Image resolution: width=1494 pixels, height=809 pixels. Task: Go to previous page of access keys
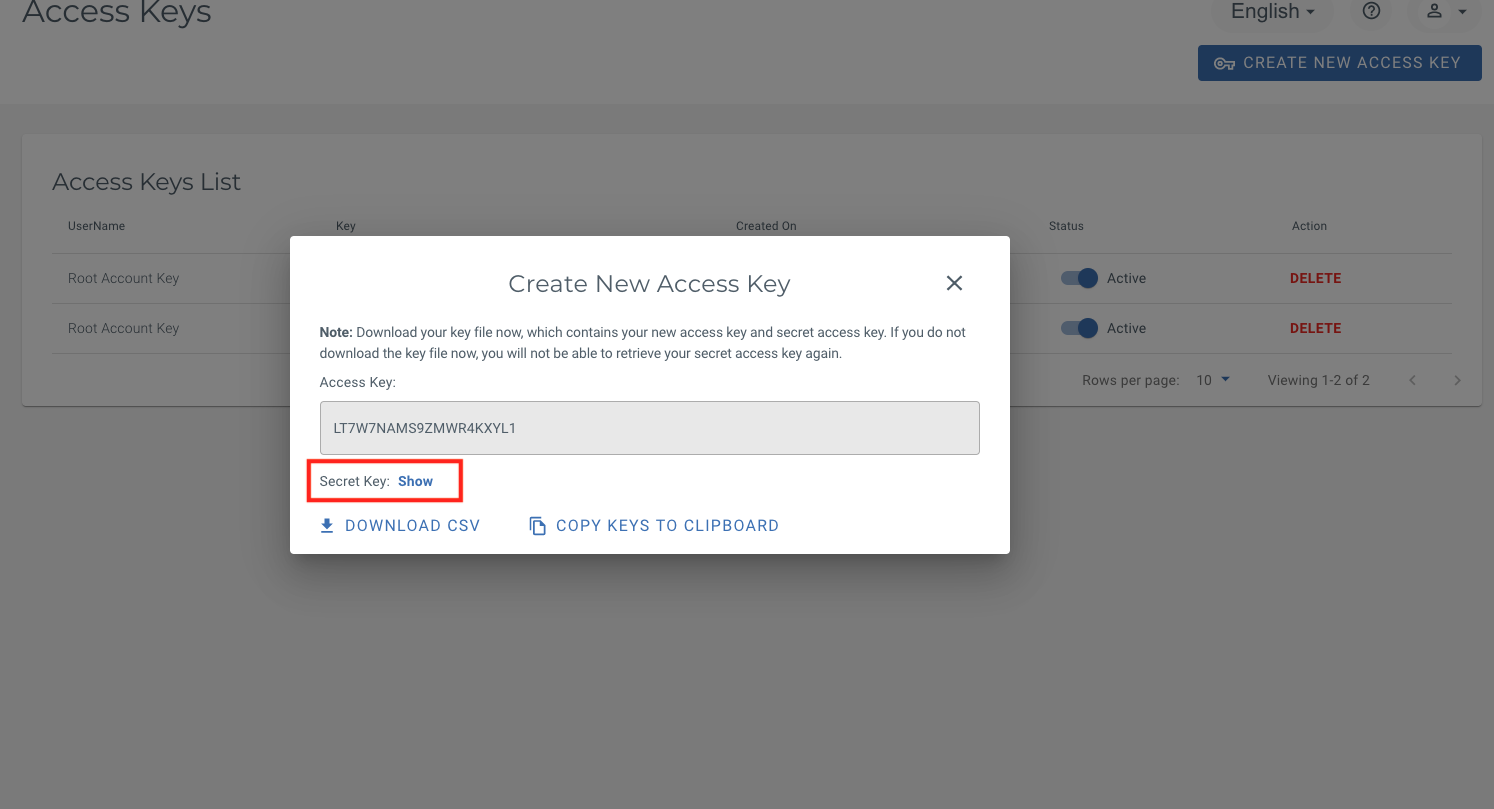point(1412,380)
